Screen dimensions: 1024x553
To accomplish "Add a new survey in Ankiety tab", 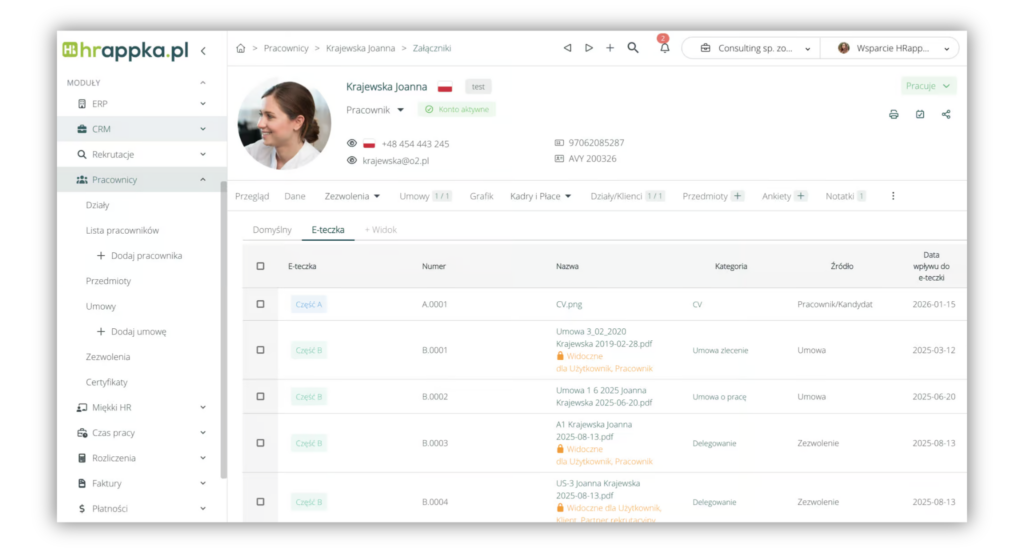I will (x=801, y=196).
